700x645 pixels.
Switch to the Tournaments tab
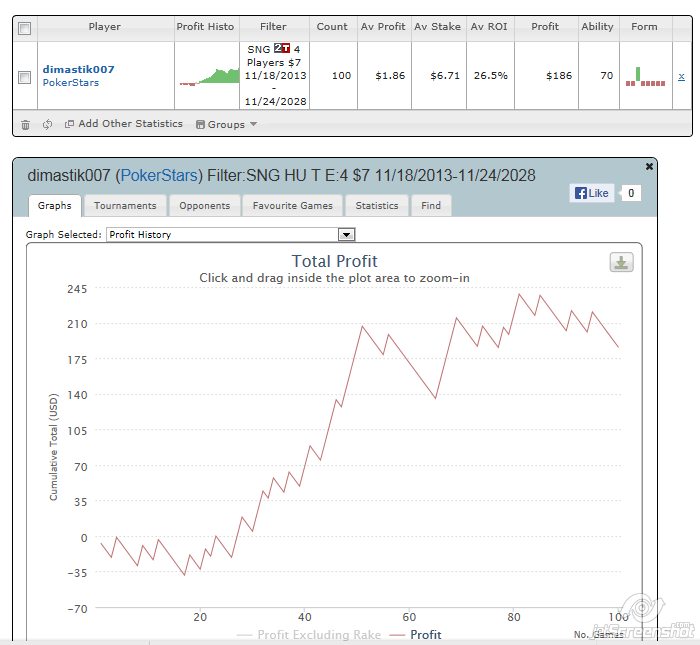click(x=125, y=205)
